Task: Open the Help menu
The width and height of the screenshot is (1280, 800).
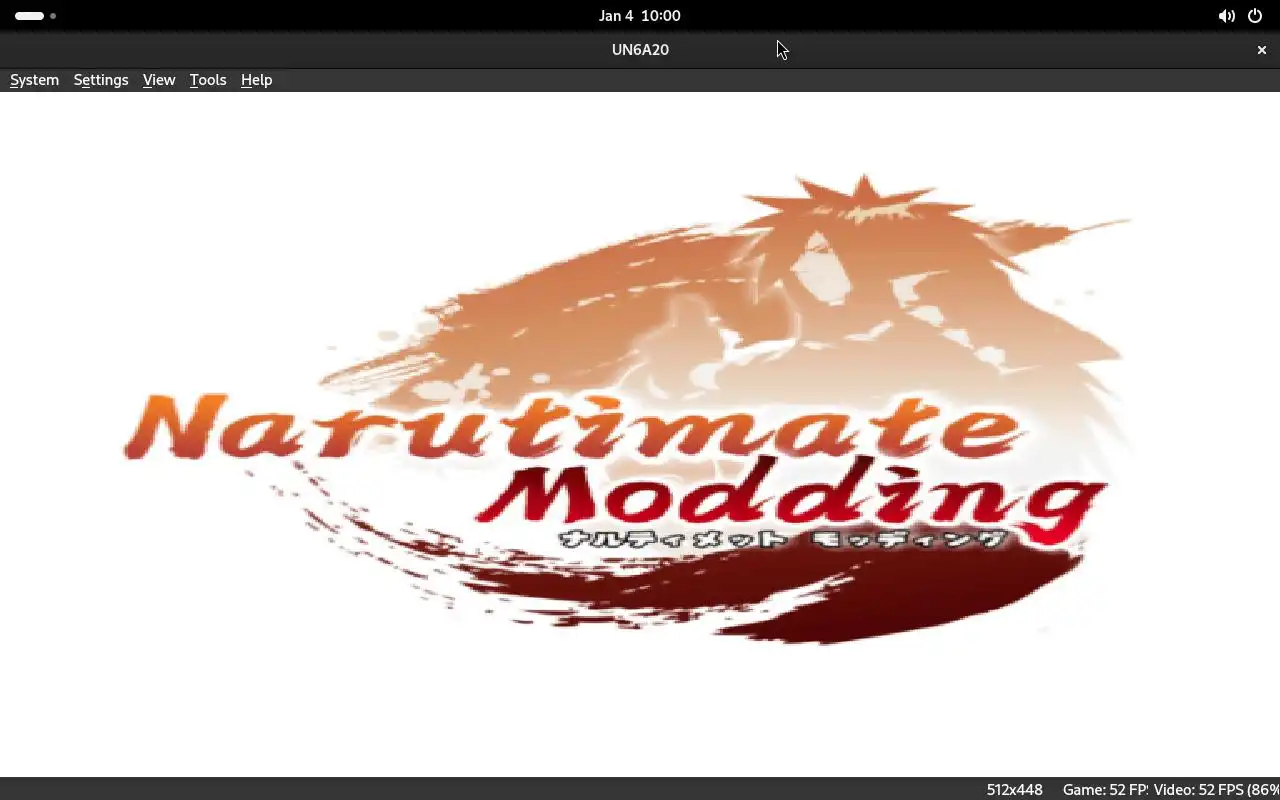Action: pos(256,80)
